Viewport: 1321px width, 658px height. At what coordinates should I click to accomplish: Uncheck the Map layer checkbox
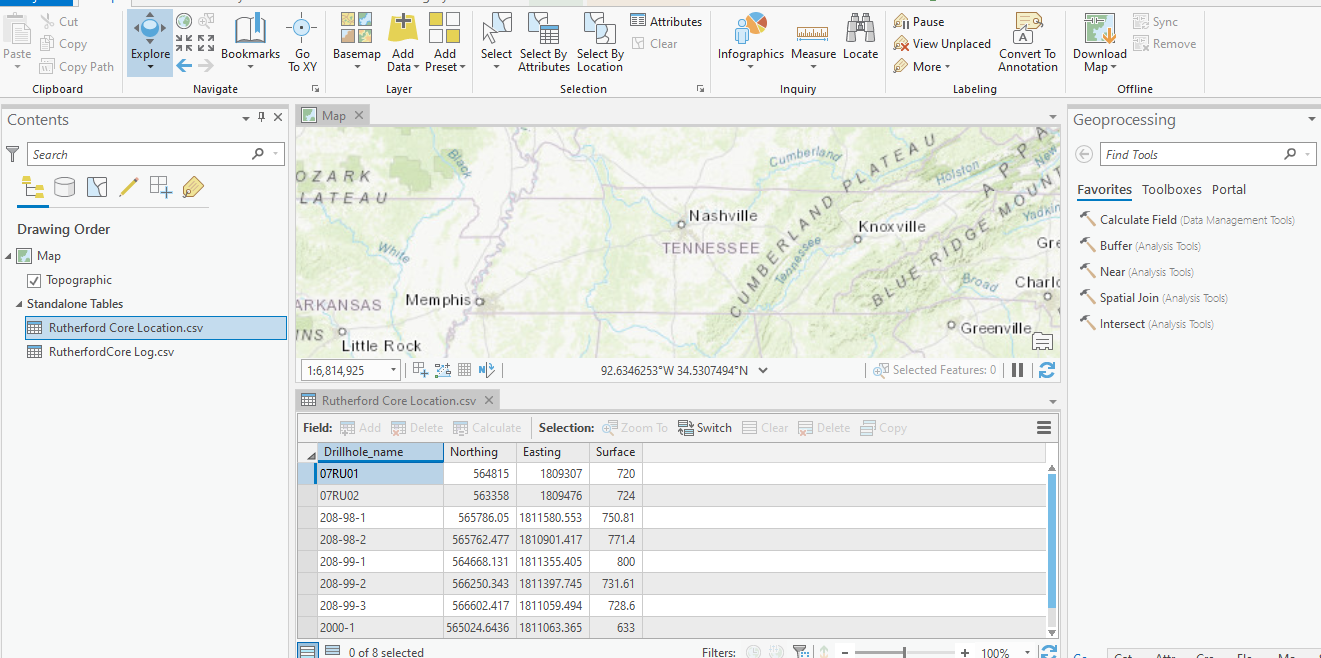click(22, 255)
